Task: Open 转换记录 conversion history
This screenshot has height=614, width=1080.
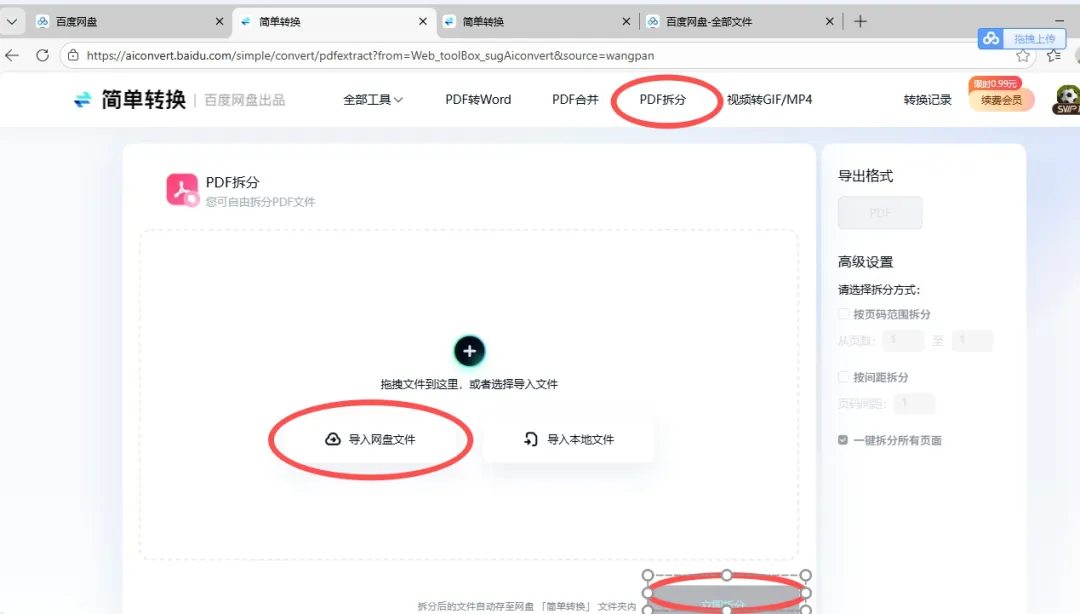Action: tap(927, 100)
